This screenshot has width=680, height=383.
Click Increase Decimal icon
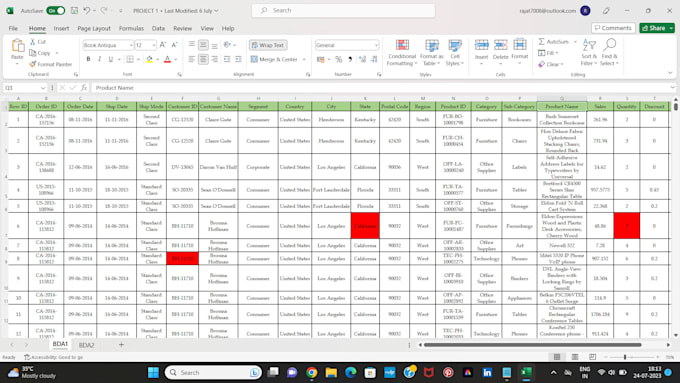(362, 59)
